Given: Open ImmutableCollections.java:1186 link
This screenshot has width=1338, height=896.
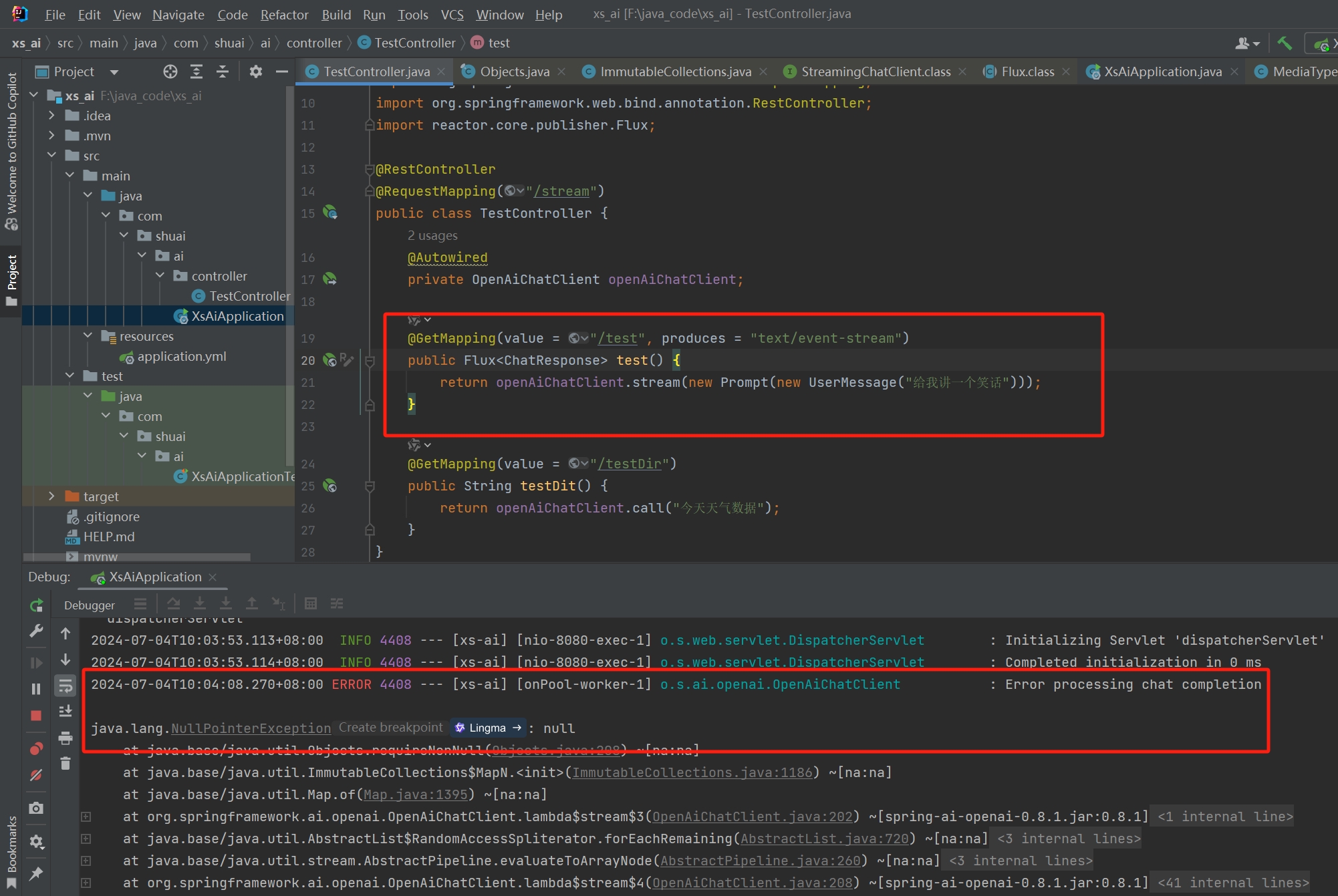Looking at the screenshot, I should [692, 772].
